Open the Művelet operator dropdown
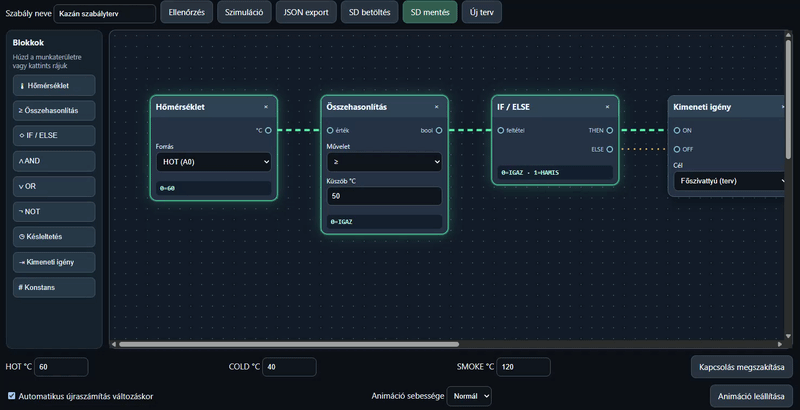 (x=384, y=162)
